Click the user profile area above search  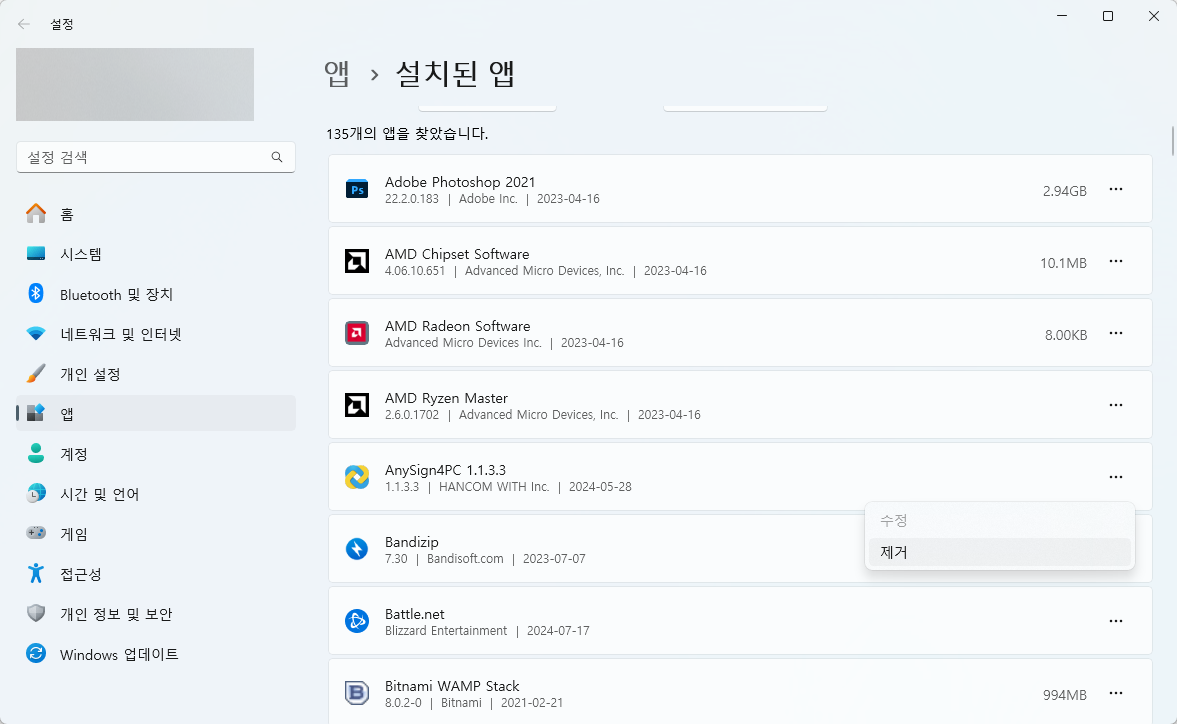pyautogui.click(x=135, y=84)
